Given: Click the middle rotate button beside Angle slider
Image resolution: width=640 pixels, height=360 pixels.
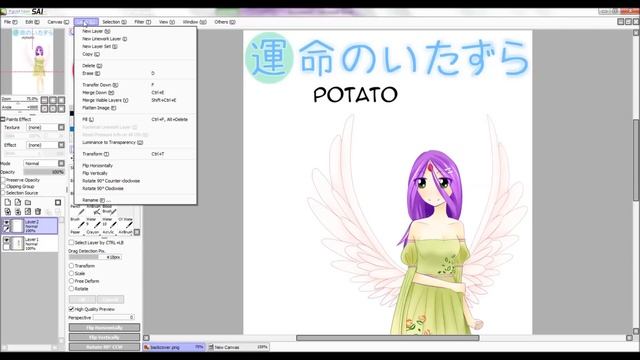Looking at the screenshot, I should tap(53, 108).
